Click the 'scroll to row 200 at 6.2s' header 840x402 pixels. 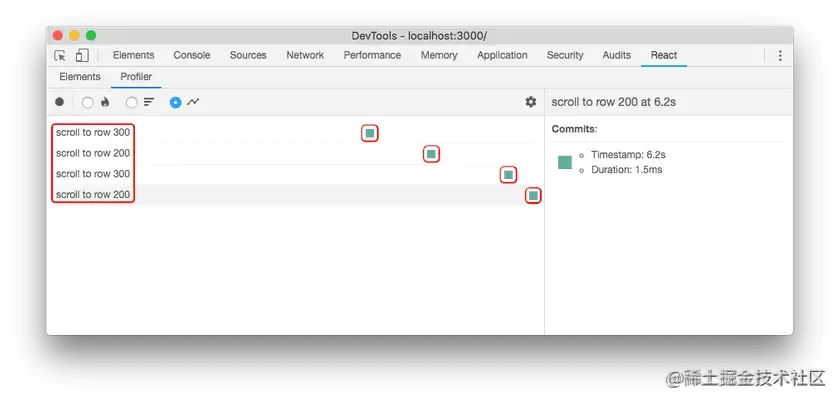pos(613,102)
